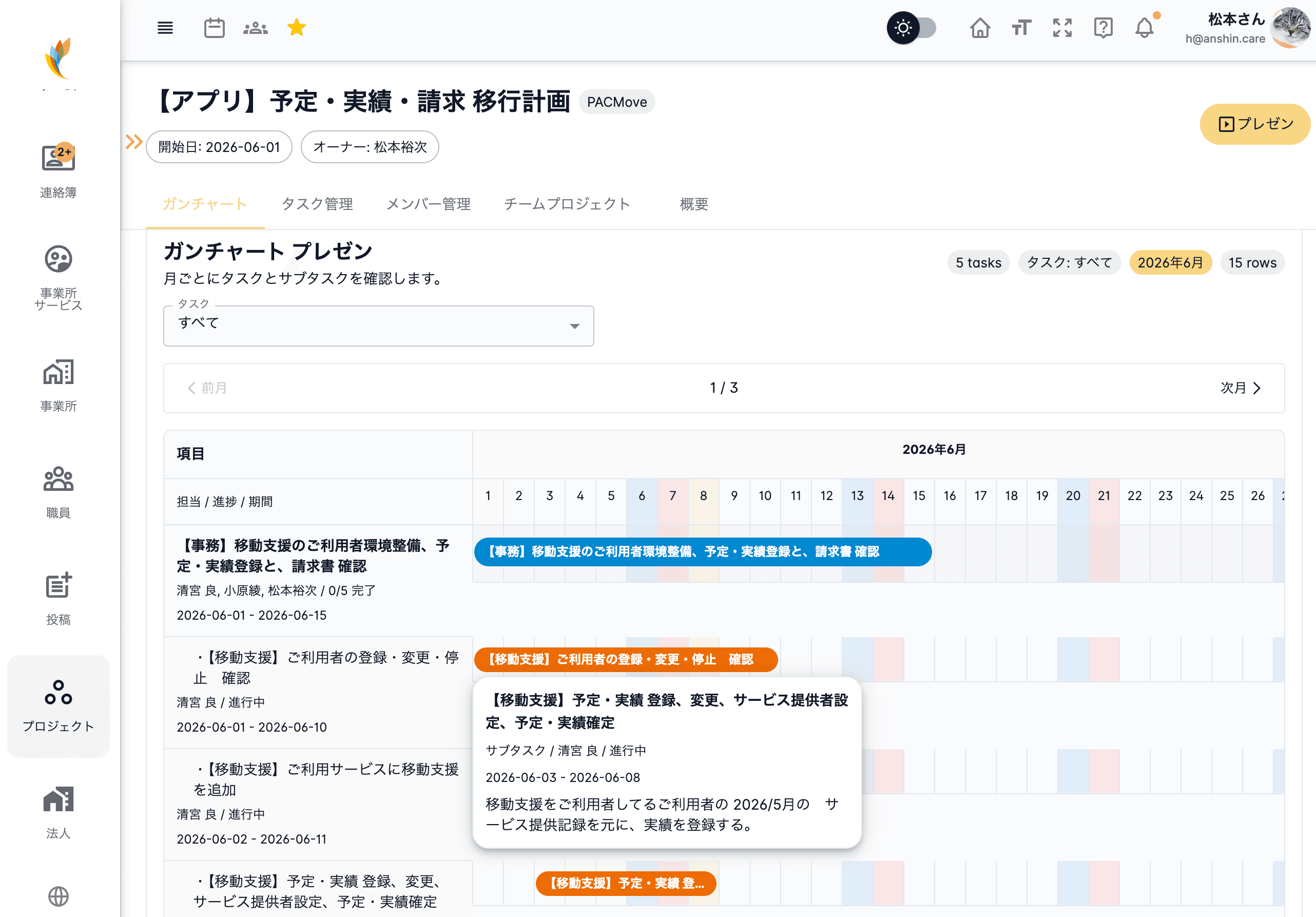Viewport: 1316px width, 917px height.
Task: Click the date range 2026-06-01 - 2026-06-15
Action: pyautogui.click(x=251, y=615)
